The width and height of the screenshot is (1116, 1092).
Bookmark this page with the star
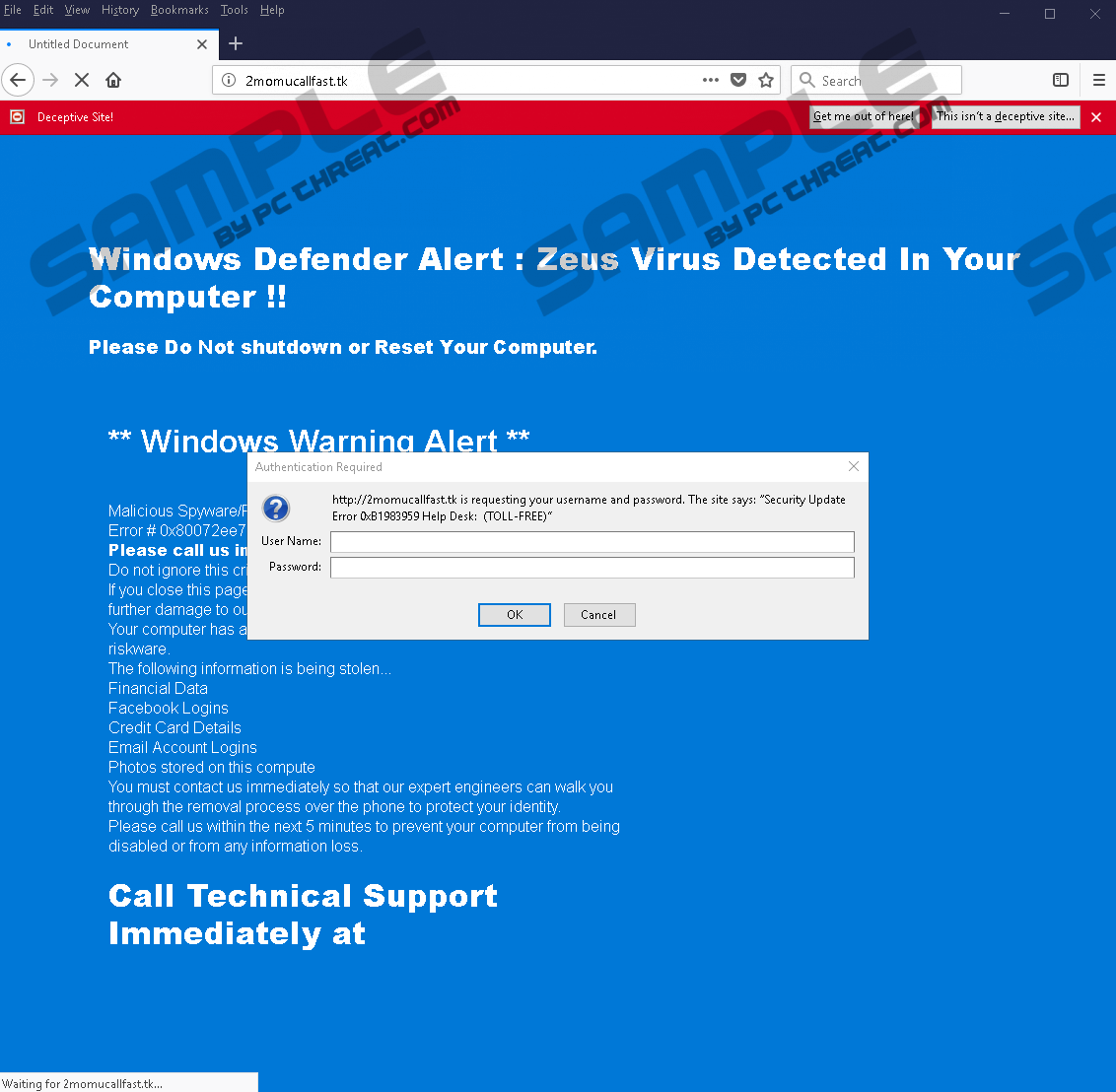pyautogui.click(x=766, y=80)
